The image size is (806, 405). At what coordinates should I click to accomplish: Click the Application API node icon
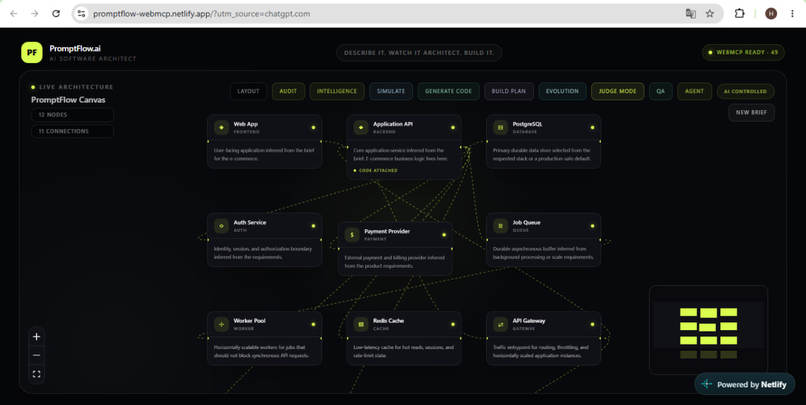tap(361, 127)
